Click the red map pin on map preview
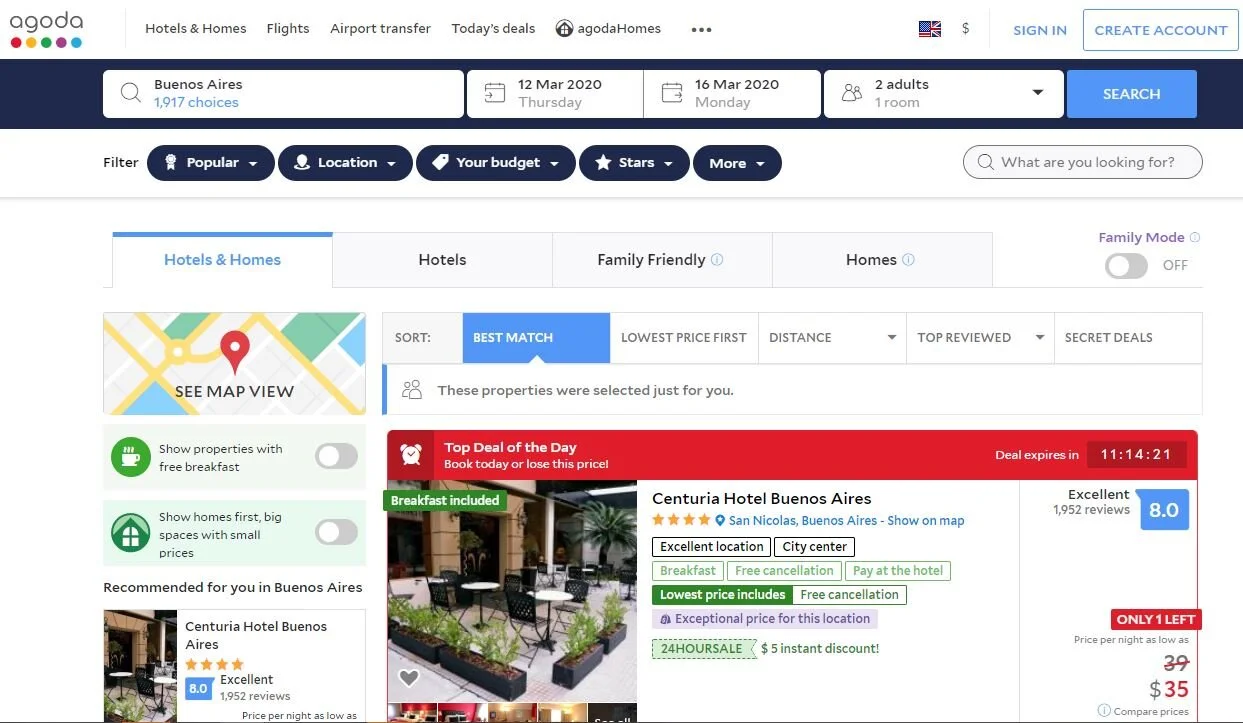Viewport: 1243px width, 723px height. [x=235, y=351]
